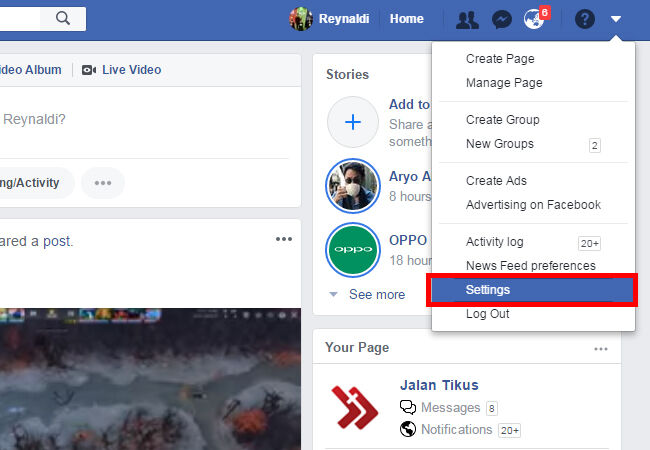
Task: Click the page Messages chat bubble icon
Action: pyautogui.click(x=408, y=407)
